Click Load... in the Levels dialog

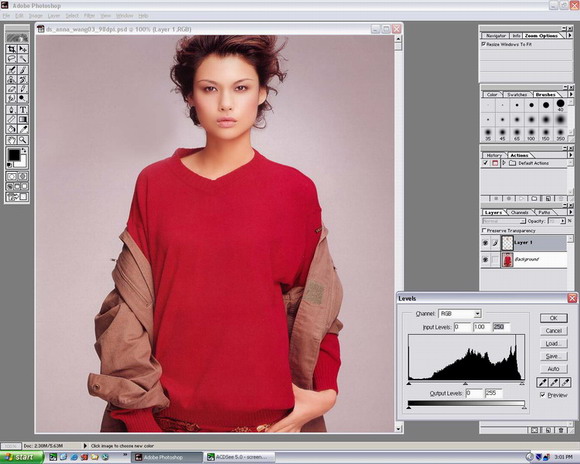[x=553, y=343]
